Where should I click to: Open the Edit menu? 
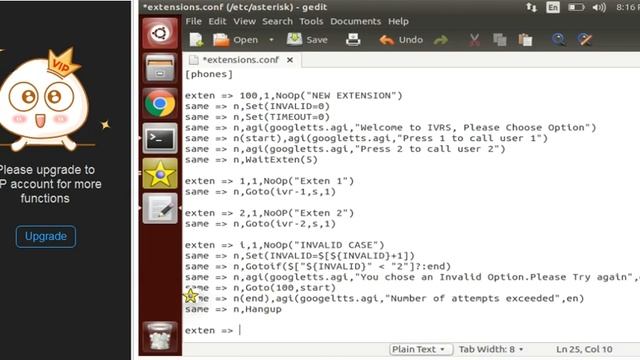(217, 21)
